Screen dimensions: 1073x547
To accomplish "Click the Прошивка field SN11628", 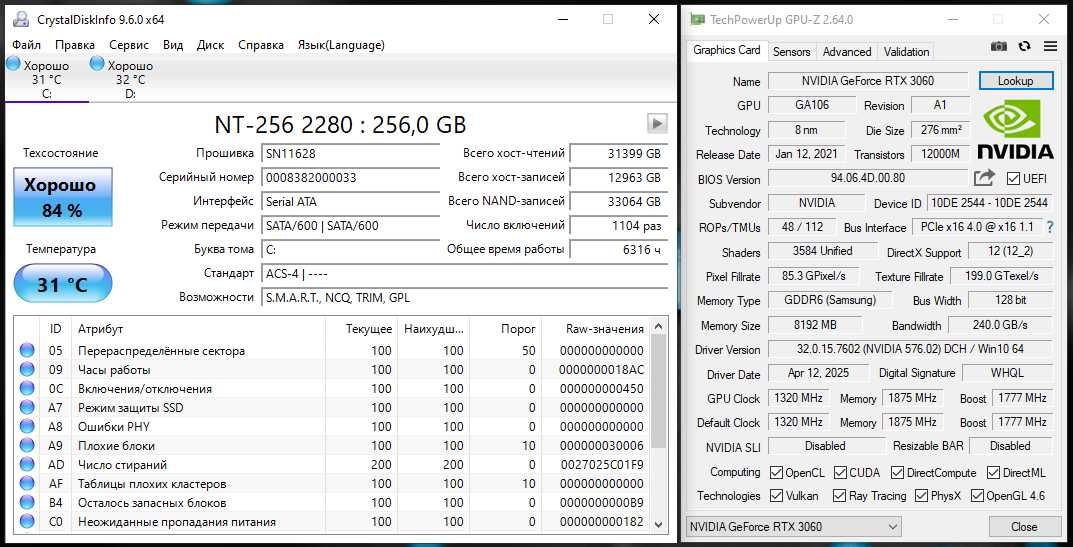I will point(351,153).
